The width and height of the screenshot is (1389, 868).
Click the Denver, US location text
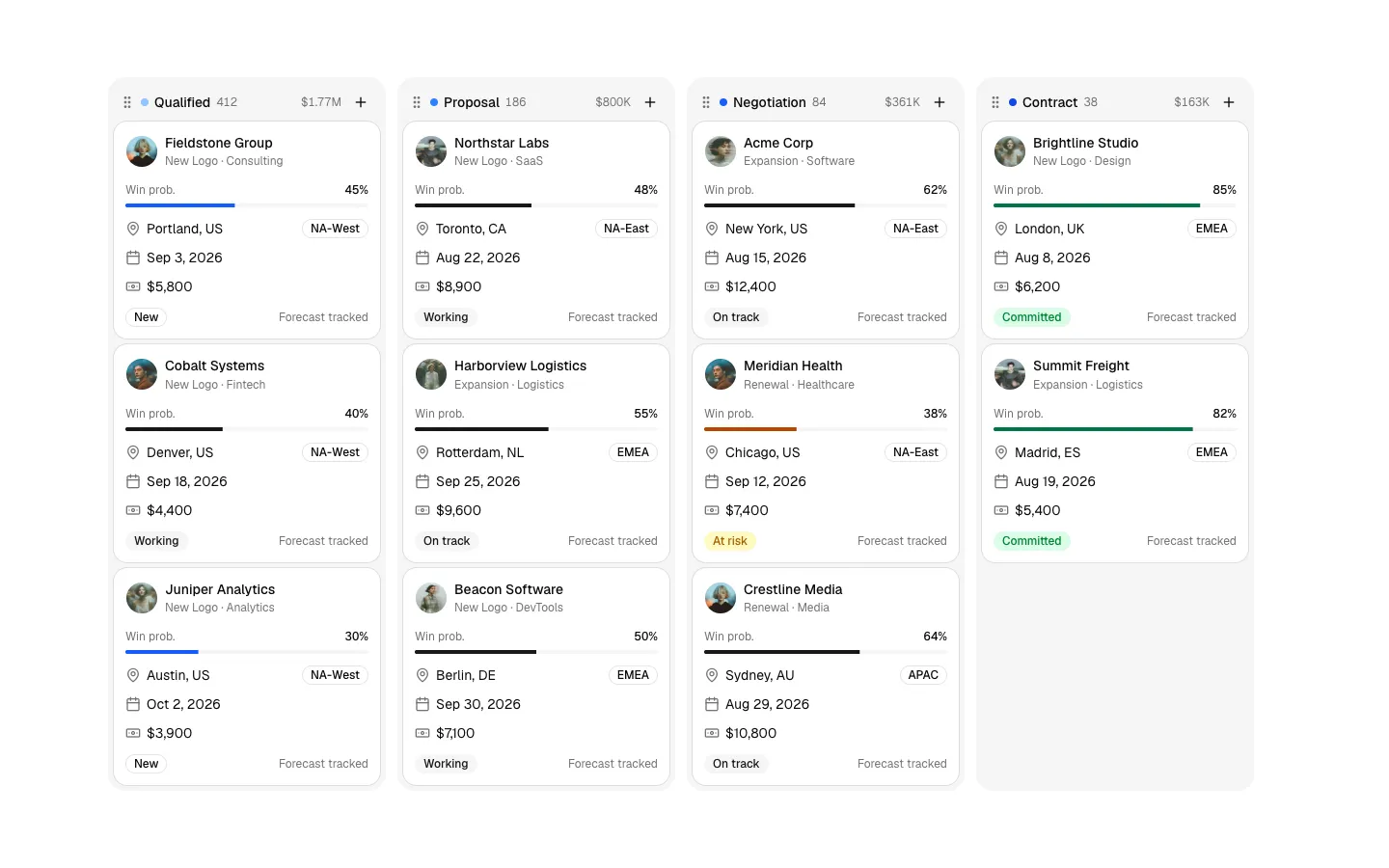179,452
